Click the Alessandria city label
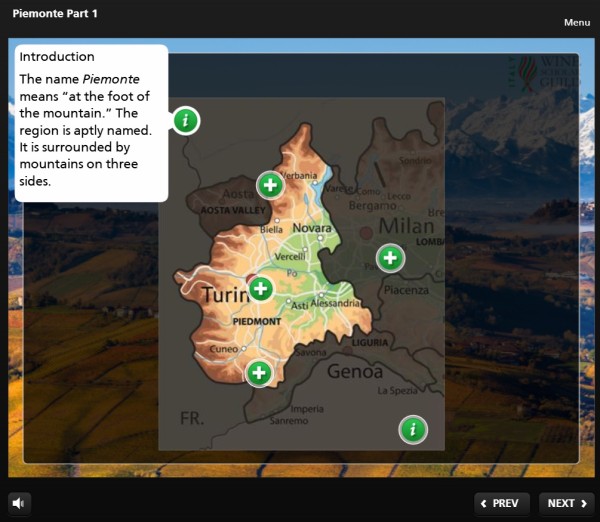The height and width of the screenshot is (522, 600). pyautogui.click(x=335, y=303)
